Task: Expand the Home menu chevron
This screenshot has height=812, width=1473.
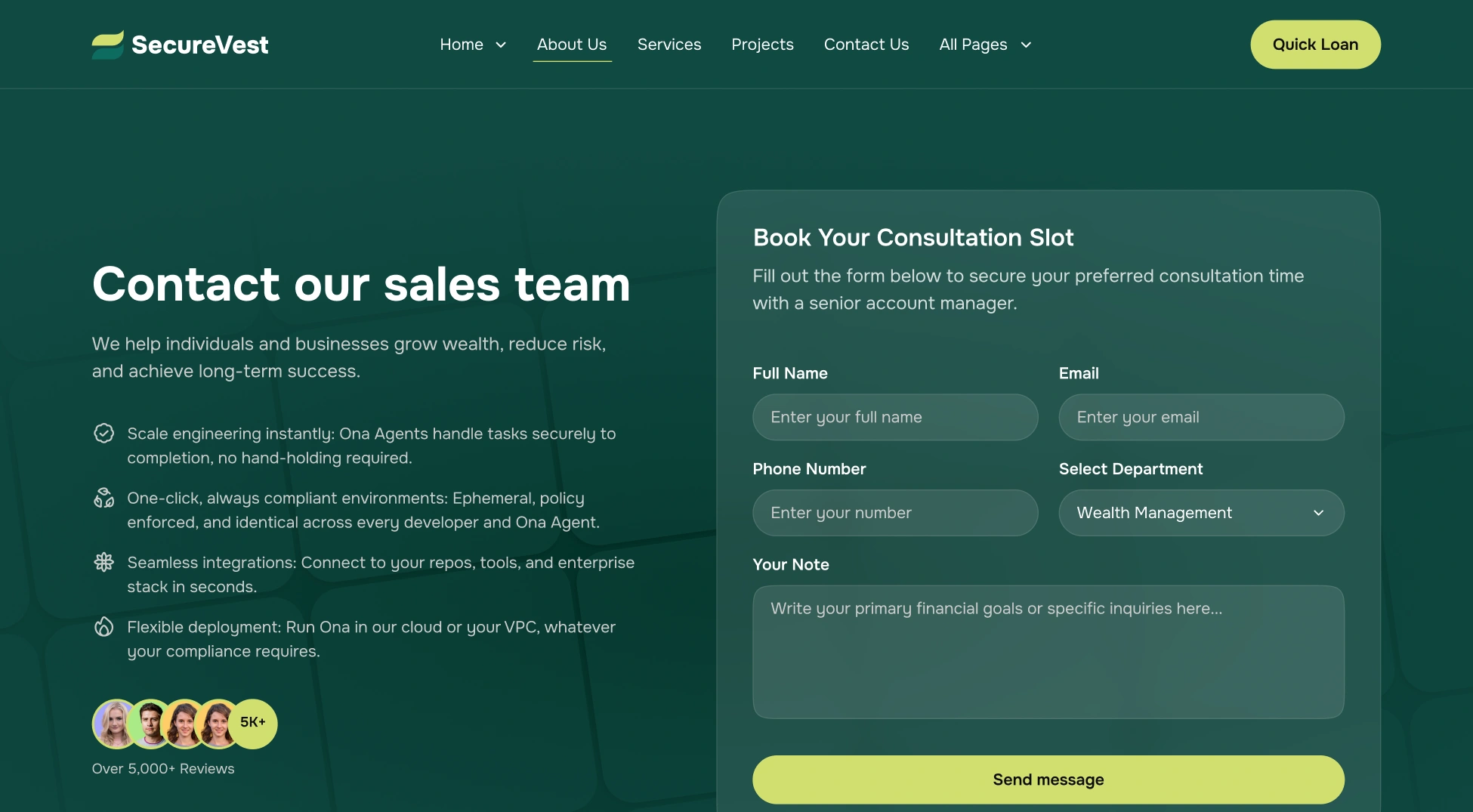Action: pyautogui.click(x=501, y=45)
